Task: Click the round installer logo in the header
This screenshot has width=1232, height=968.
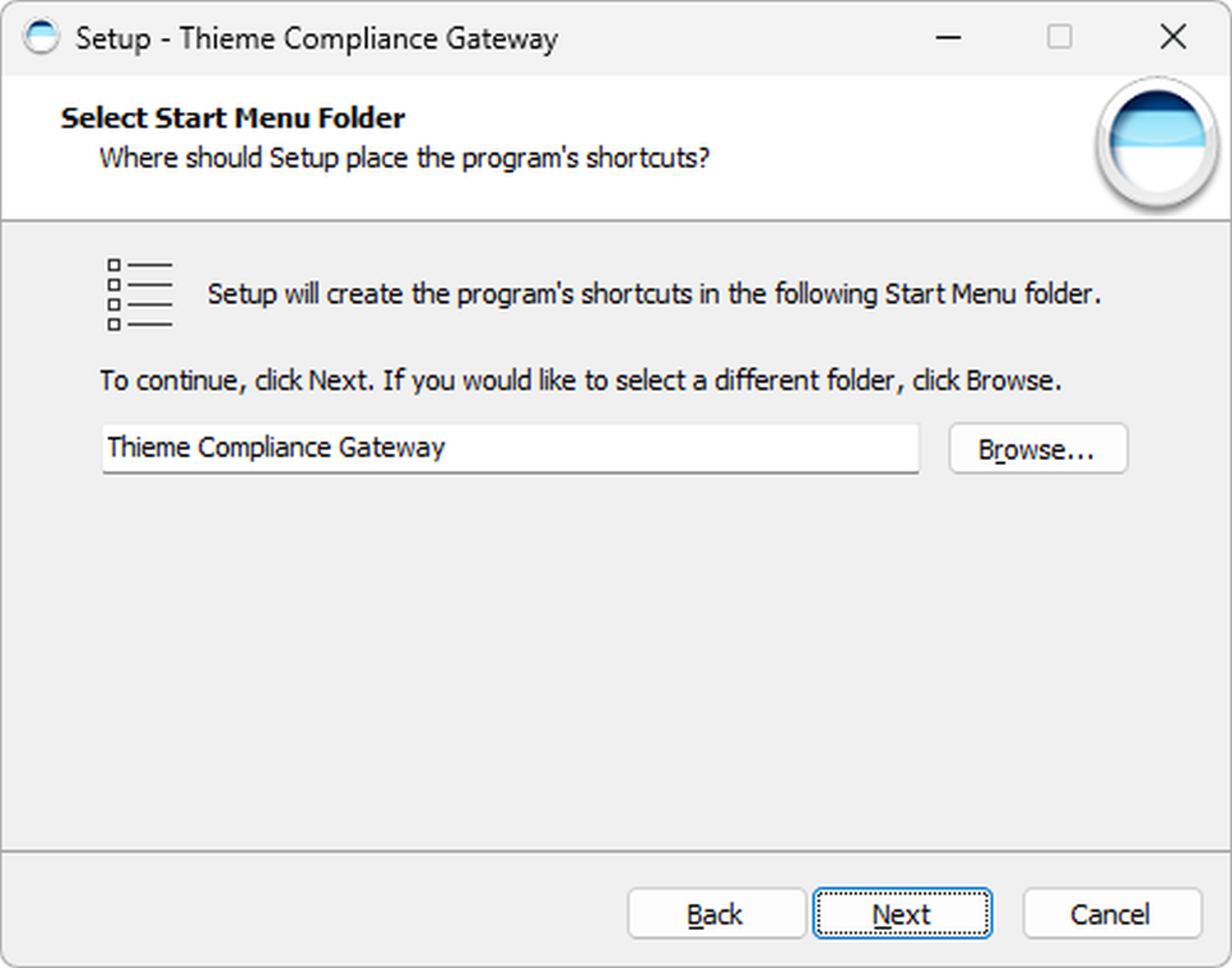Action: coord(1156,142)
